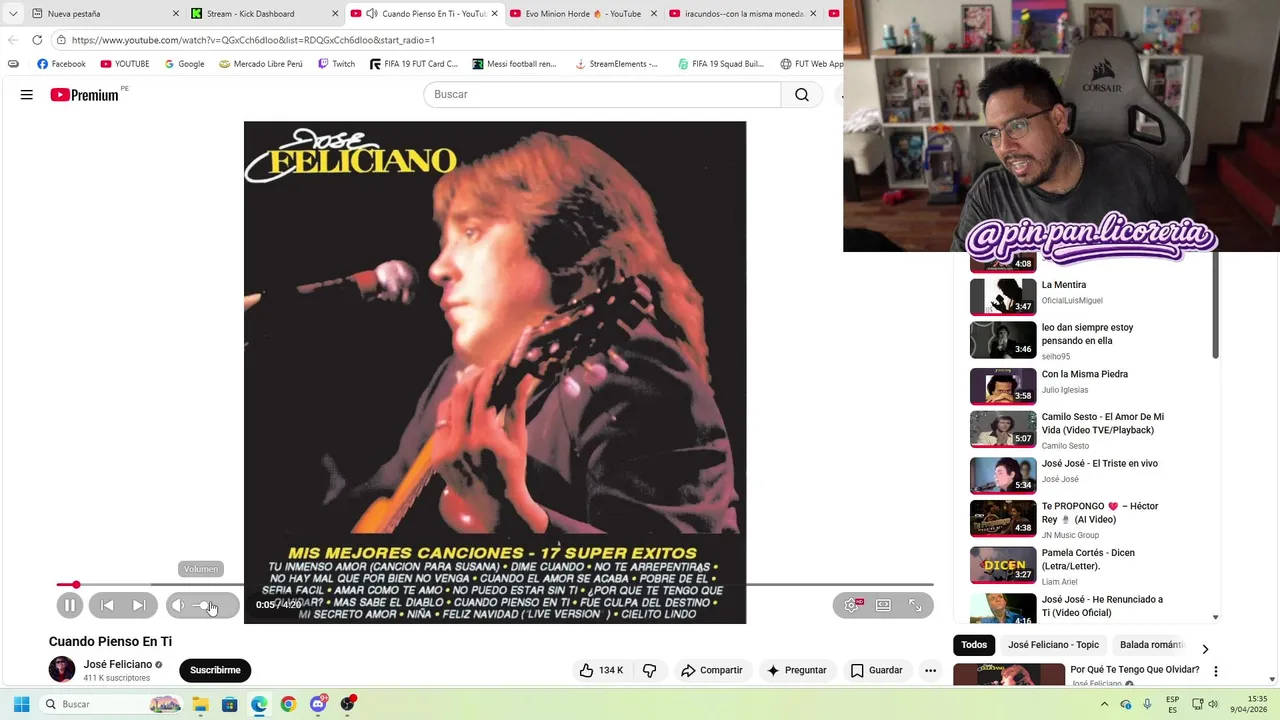This screenshot has width=1280, height=720.
Task: Open the YouTube hamburger guide menu
Action: click(x=27, y=94)
